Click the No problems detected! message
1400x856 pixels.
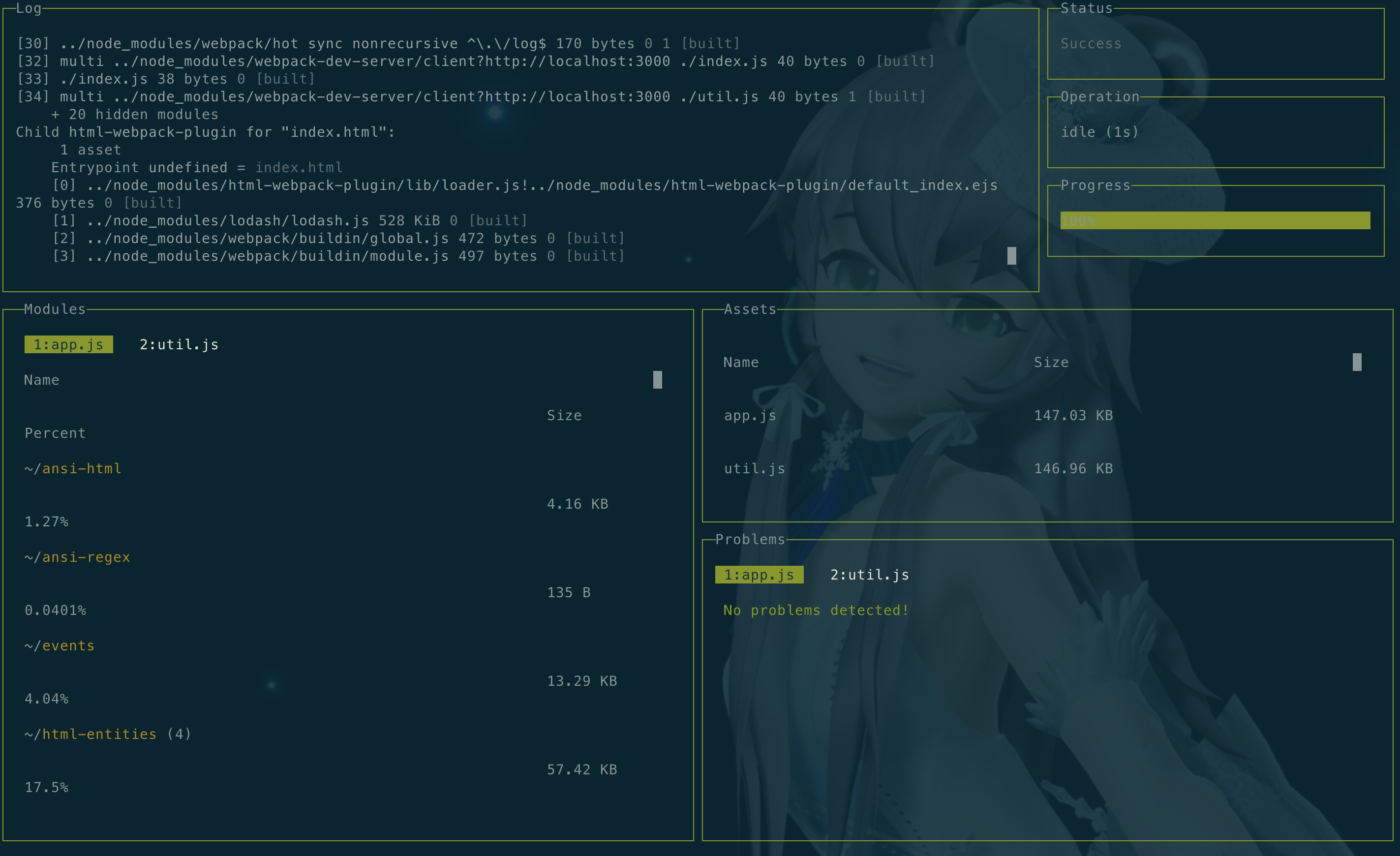click(816, 610)
